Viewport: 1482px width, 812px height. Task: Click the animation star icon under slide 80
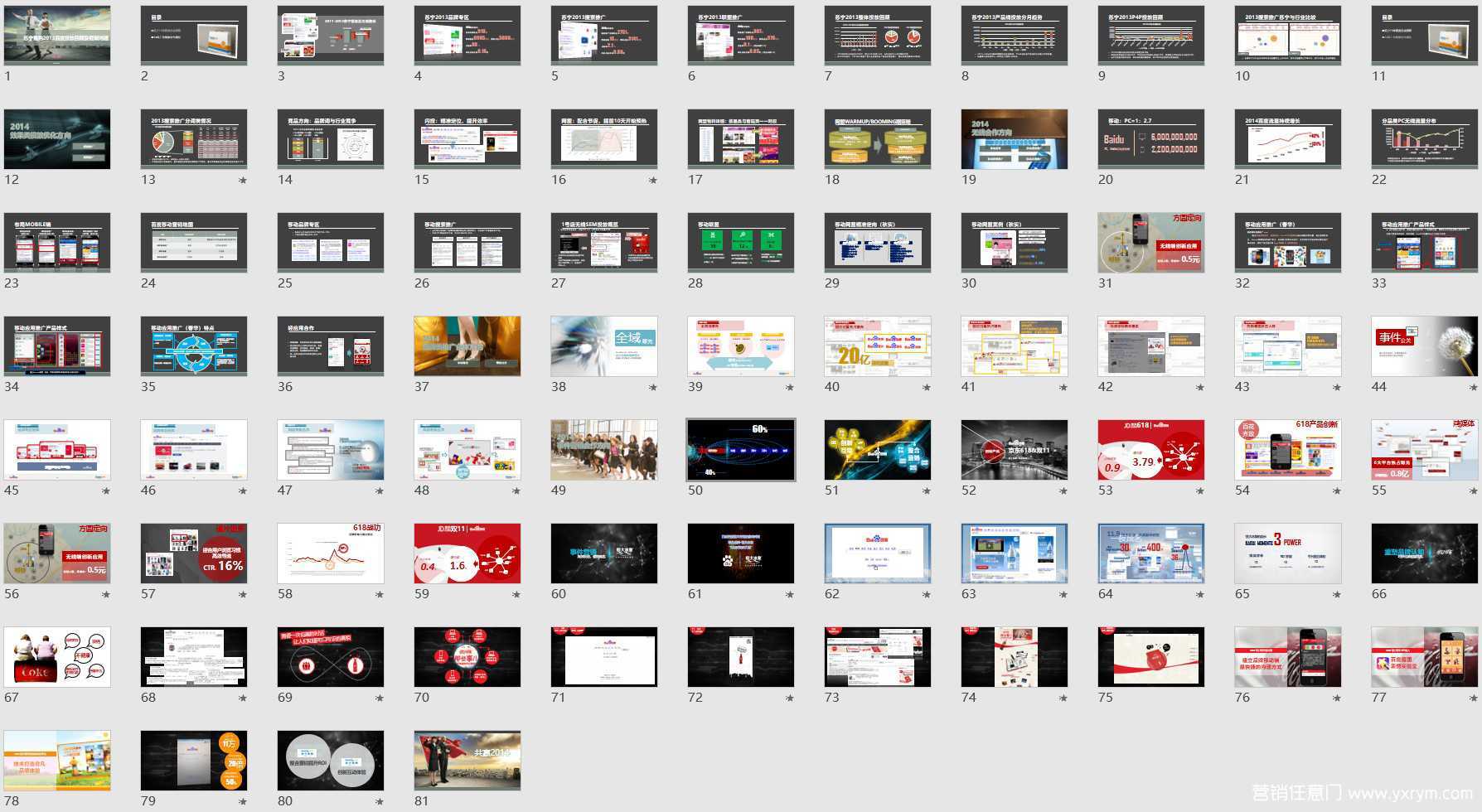pos(380,802)
